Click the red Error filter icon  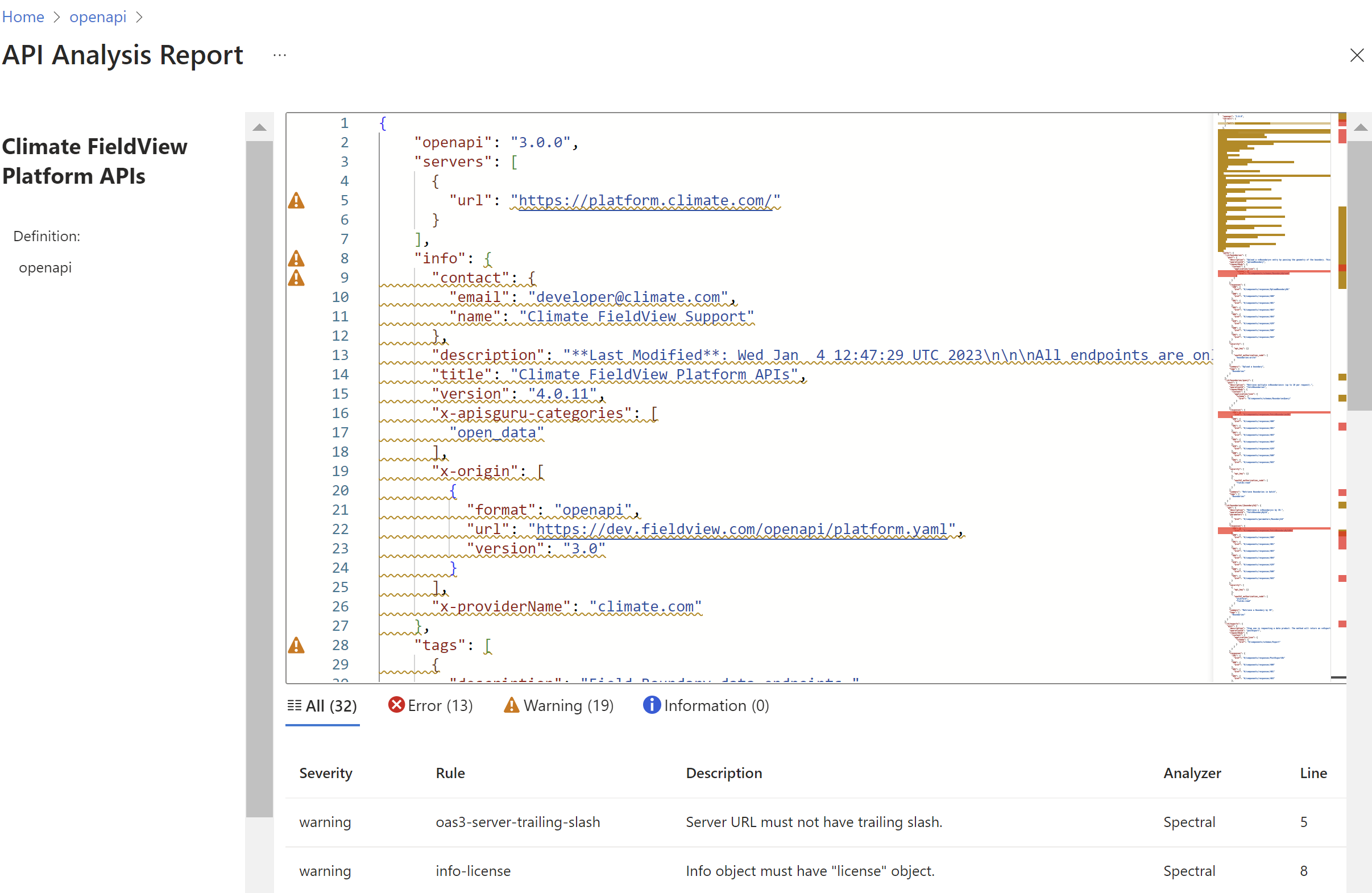coord(396,705)
